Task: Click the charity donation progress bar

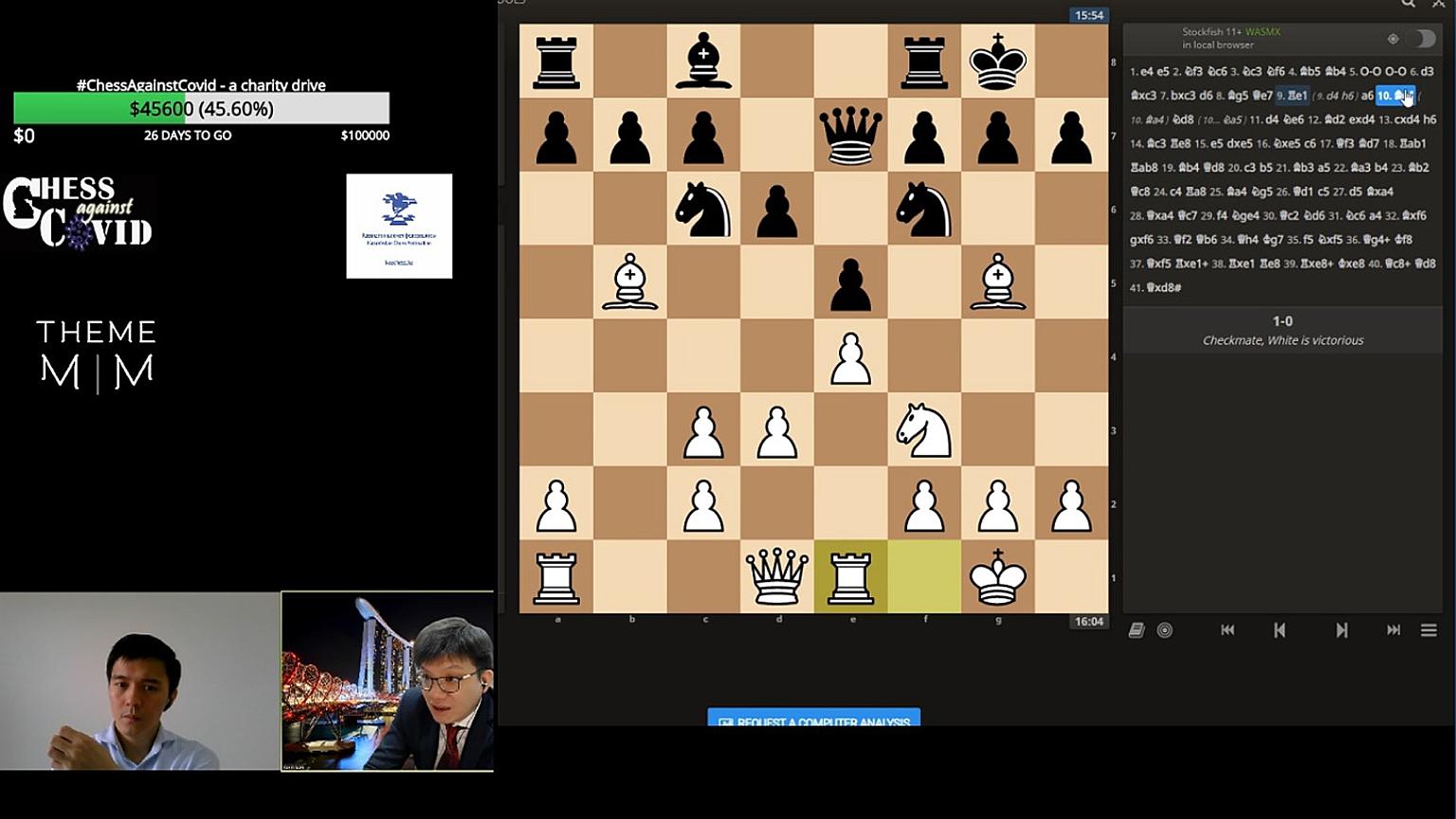Action: (201, 109)
